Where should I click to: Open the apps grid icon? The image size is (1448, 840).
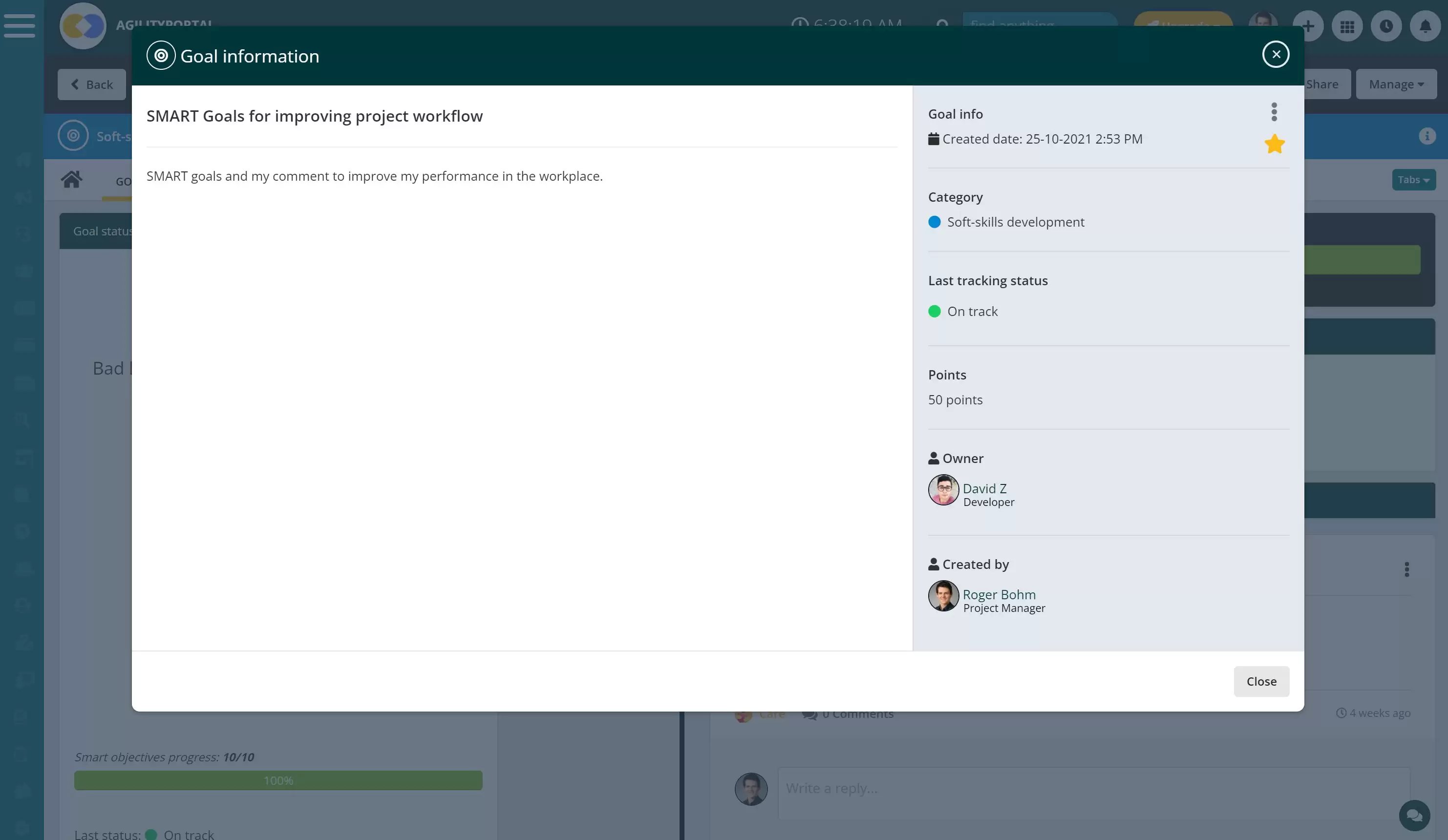1347,26
